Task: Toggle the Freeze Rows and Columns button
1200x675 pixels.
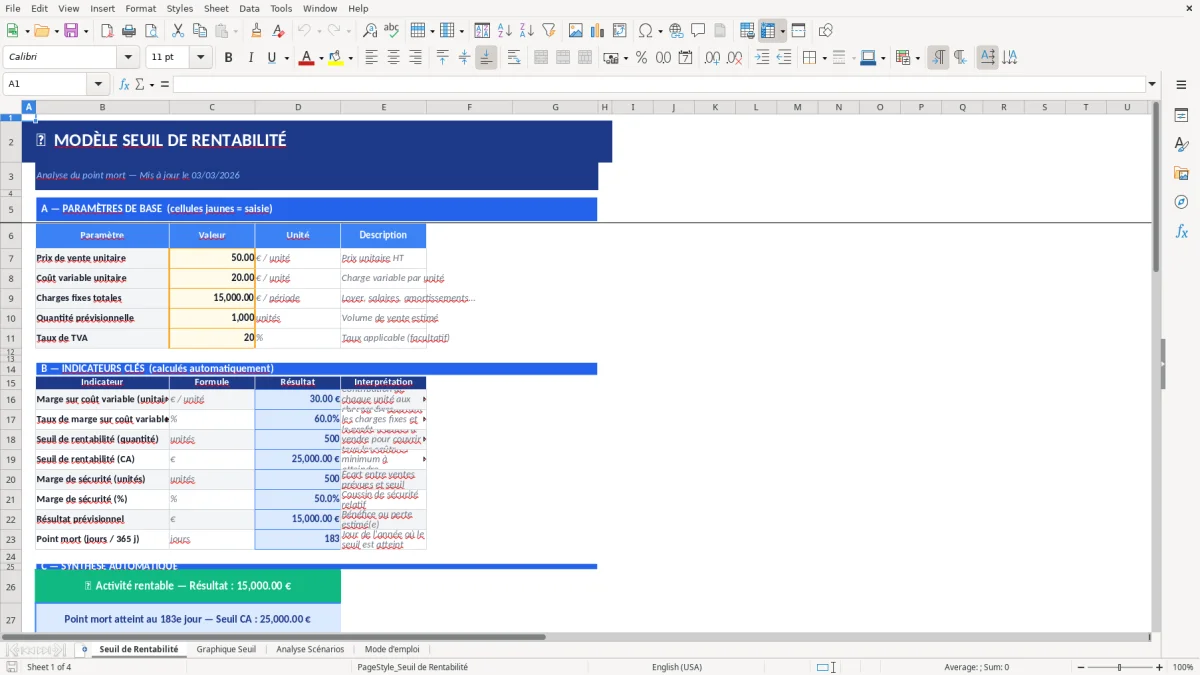Action: click(770, 30)
